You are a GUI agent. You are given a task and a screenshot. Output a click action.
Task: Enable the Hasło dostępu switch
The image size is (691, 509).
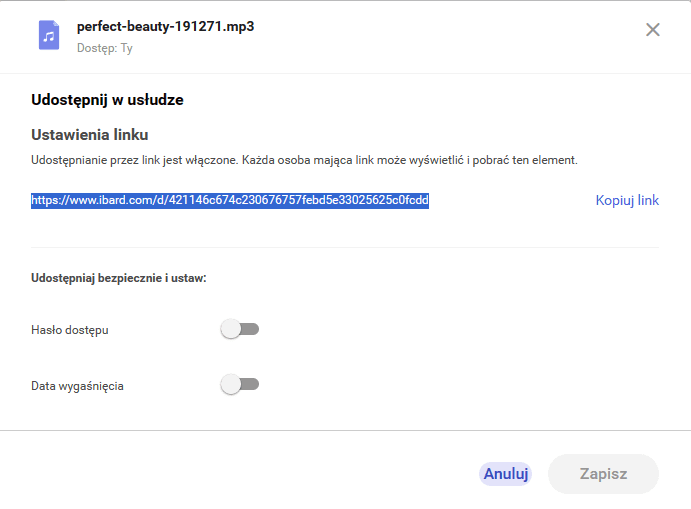(x=240, y=329)
